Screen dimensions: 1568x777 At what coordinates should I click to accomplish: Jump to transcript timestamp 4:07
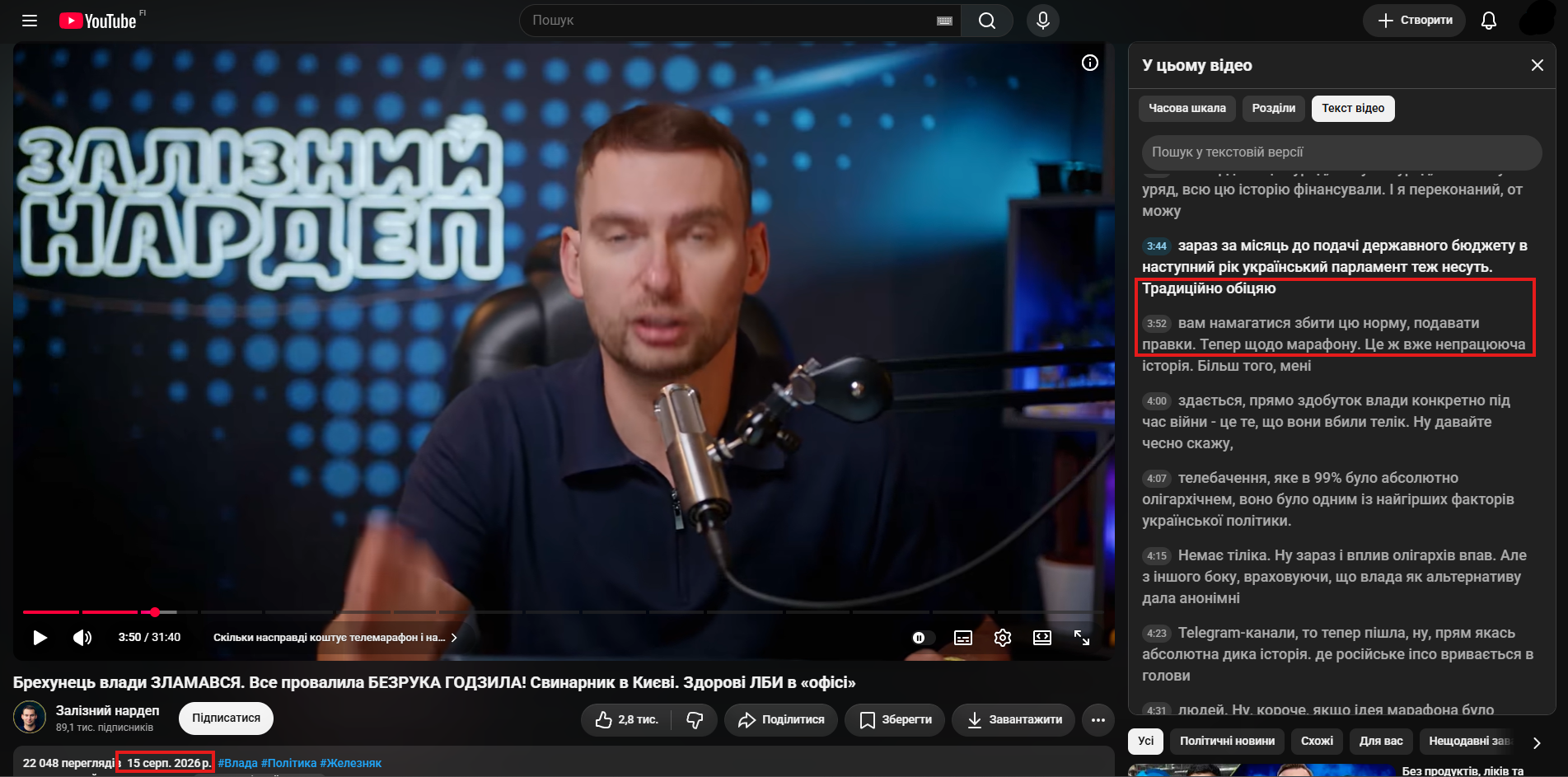pyautogui.click(x=1157, y=479)
